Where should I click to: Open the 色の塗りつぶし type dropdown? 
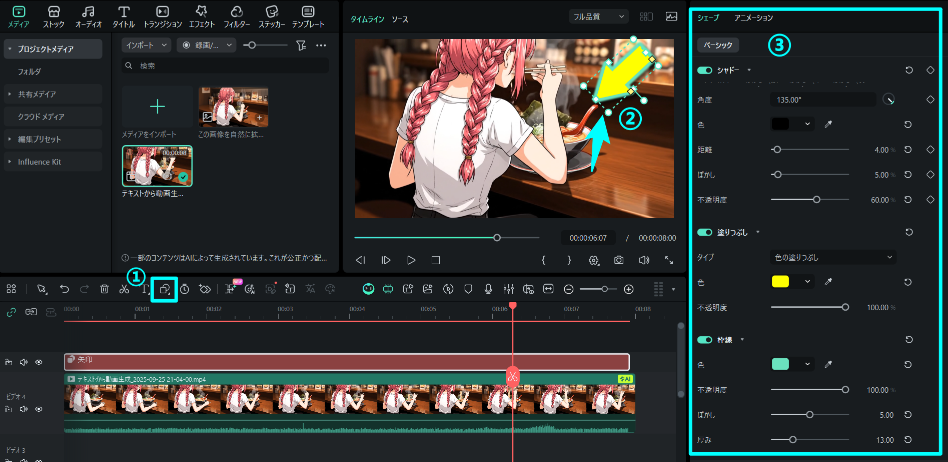834,257
